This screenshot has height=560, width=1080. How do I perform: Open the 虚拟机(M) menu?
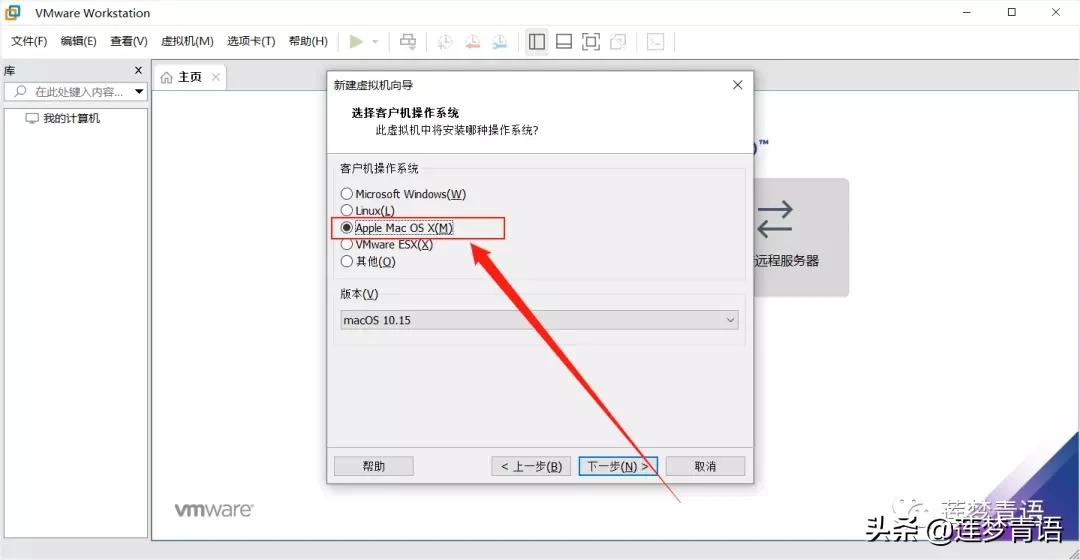[187, 41]
